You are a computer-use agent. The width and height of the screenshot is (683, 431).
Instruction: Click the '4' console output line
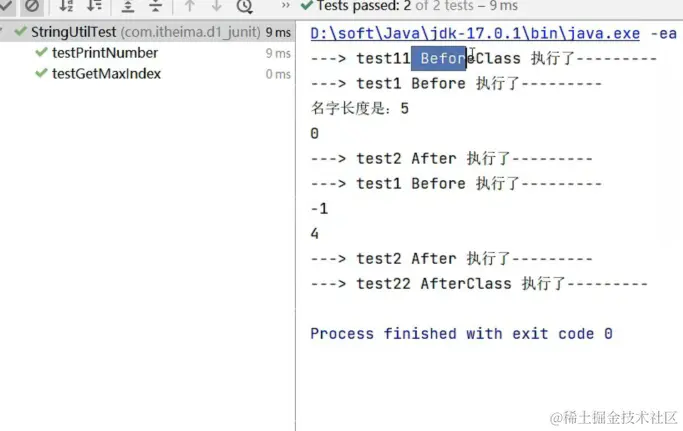[314, 234]
